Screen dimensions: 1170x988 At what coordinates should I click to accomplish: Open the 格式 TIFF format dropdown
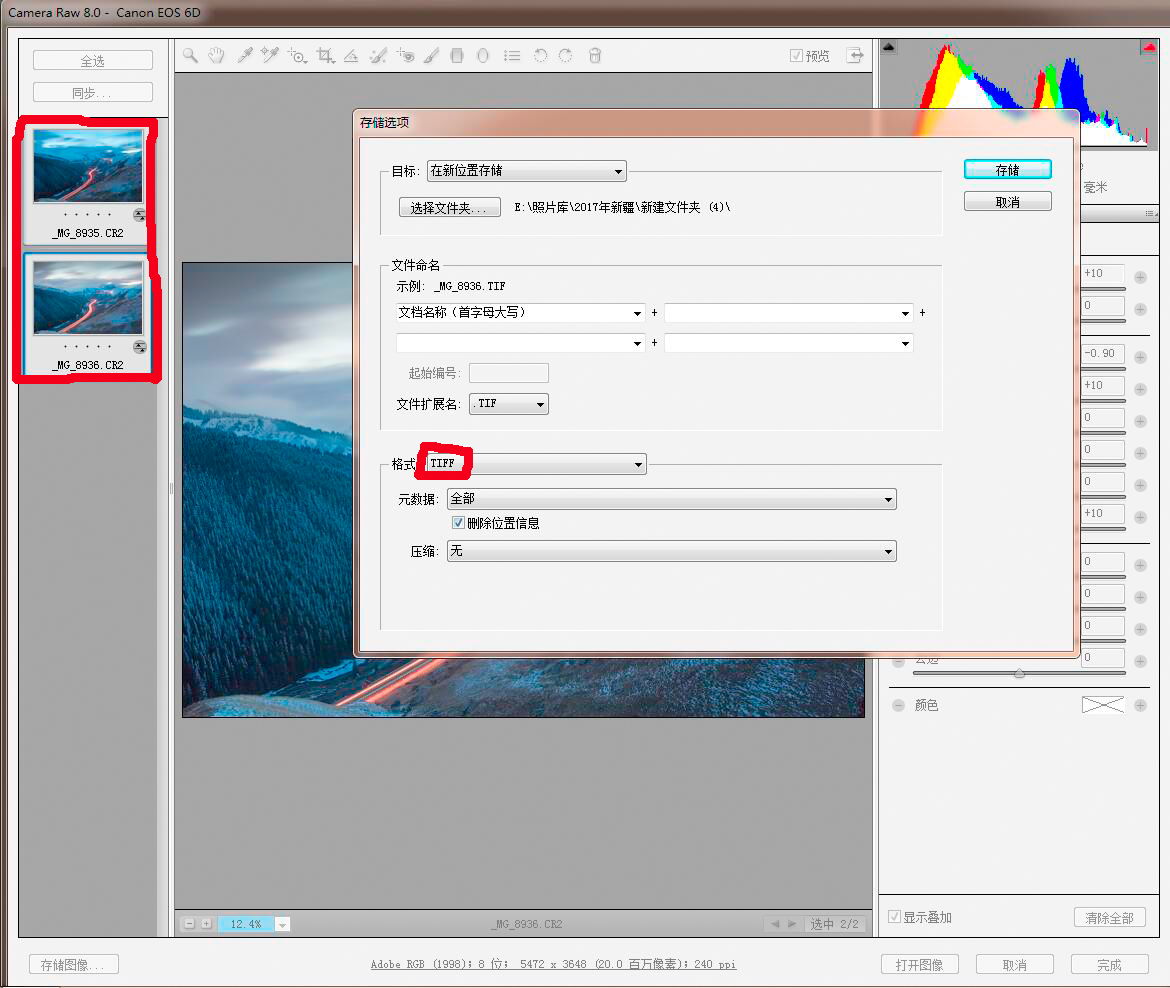point(536,464)
